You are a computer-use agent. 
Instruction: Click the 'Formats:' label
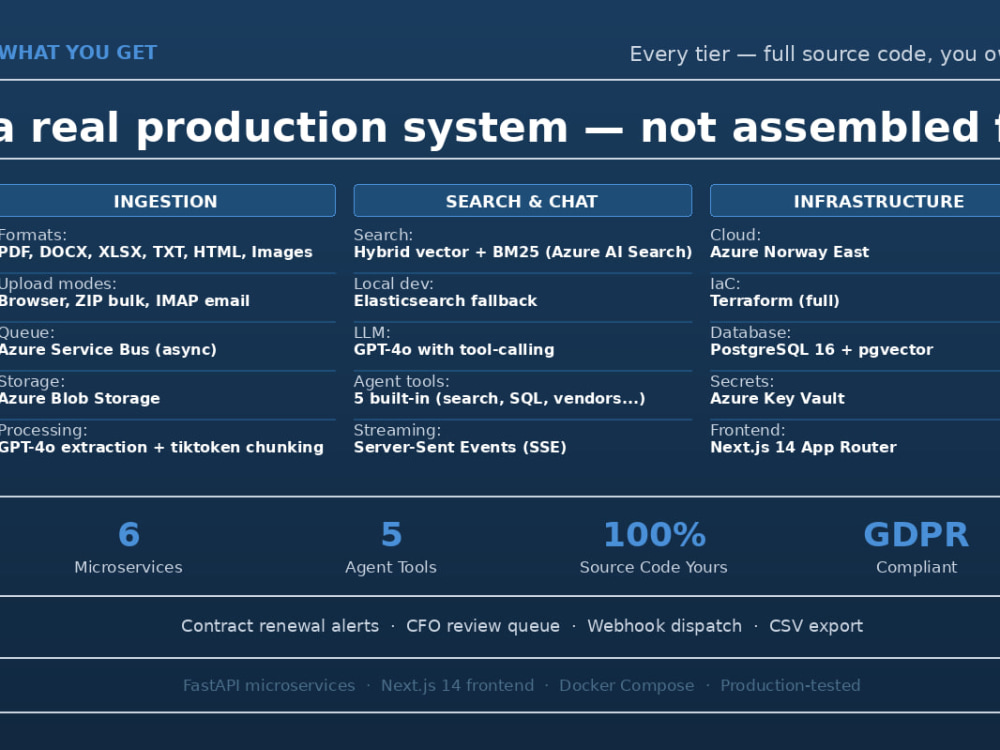pos(33,235)
